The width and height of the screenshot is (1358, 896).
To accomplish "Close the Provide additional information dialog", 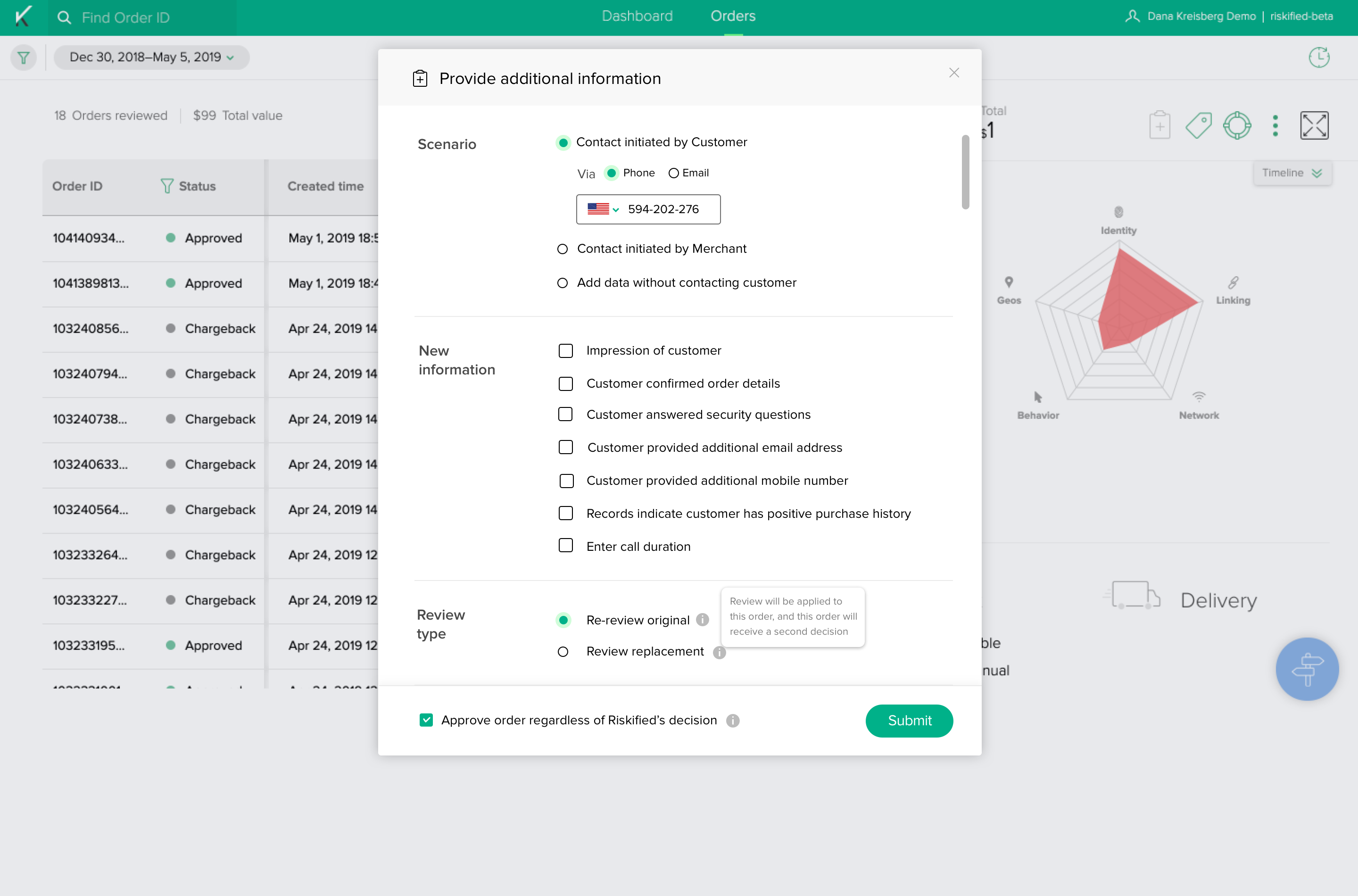I will [953, 73].
